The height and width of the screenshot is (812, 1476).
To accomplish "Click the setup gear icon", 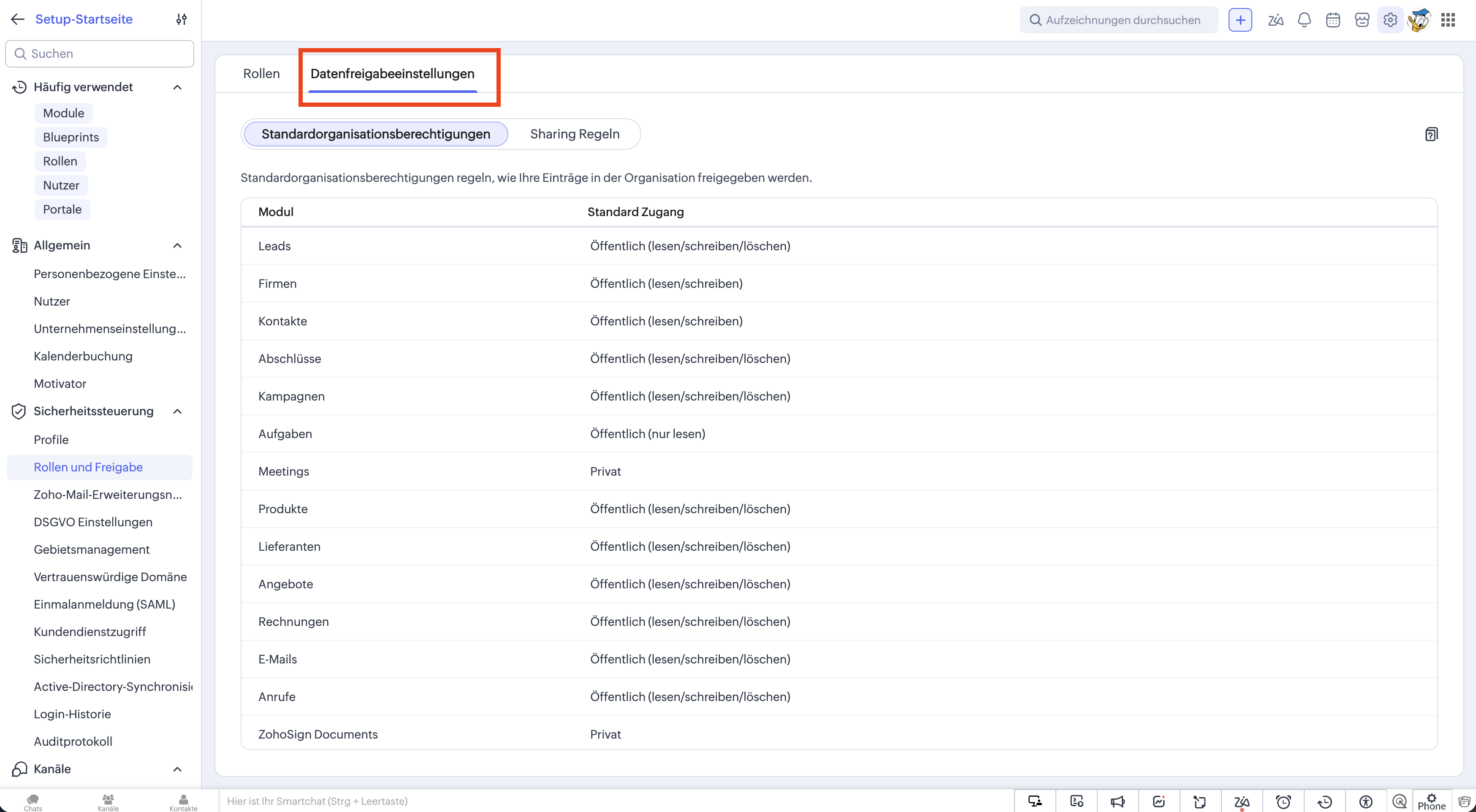I will pos(1390,20).
